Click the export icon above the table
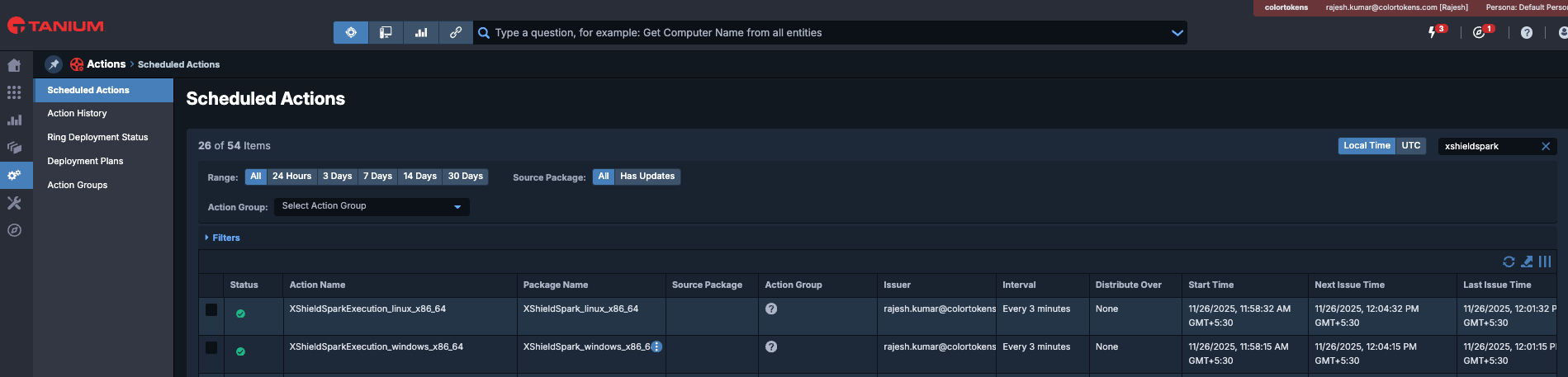Viewport: 1568px width, 377px height. click(1527, 262)
